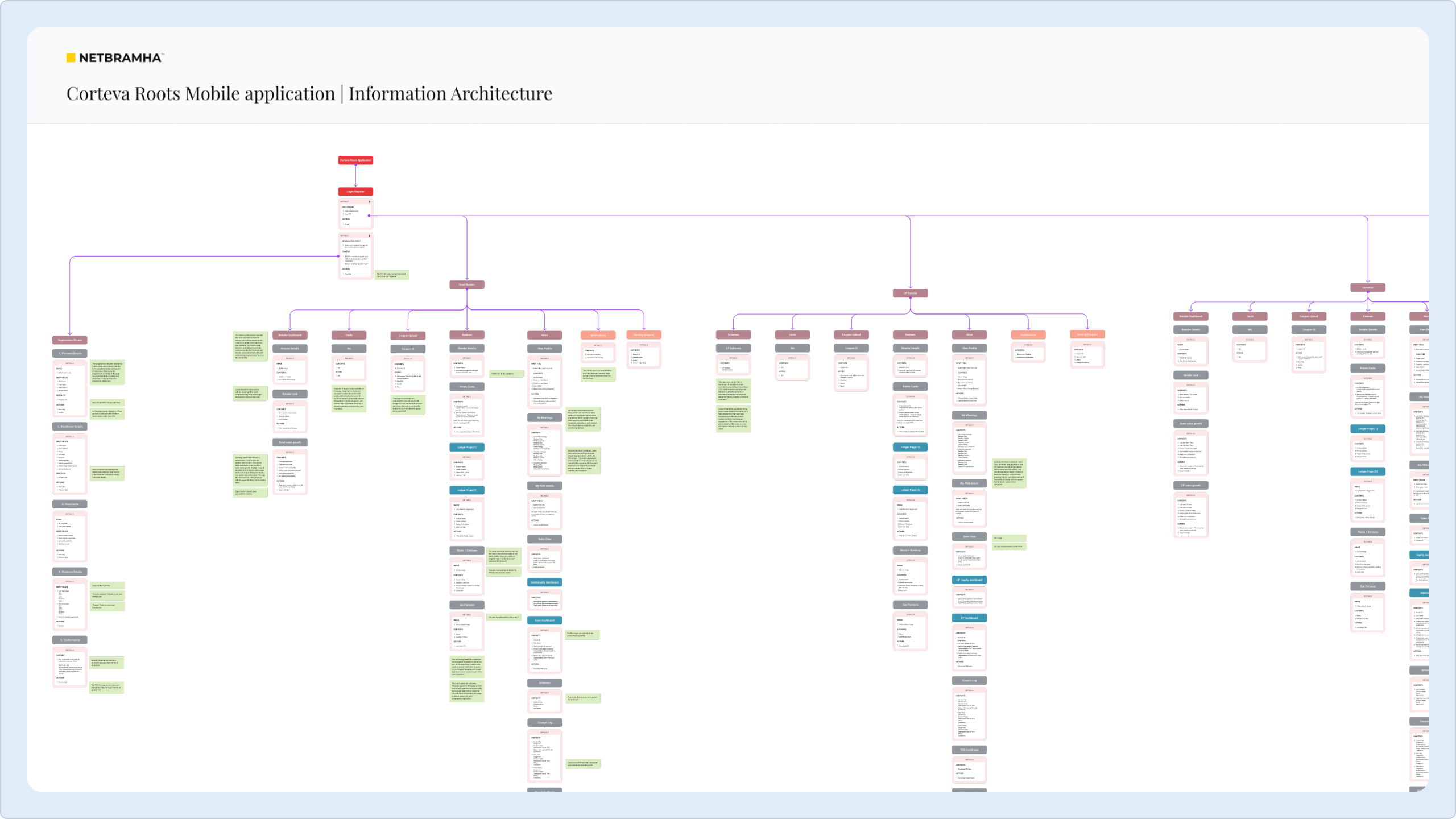Click 'Retailer Dashboard' under the Common branch
Image resolution: width=1456 pixels, height=819 pixels.
point(1191,316)
